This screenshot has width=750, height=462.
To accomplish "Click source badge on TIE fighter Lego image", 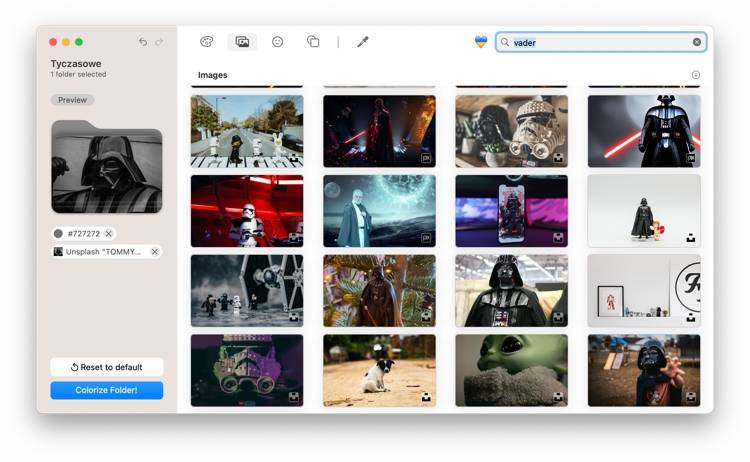I will (x=294, y=317).
